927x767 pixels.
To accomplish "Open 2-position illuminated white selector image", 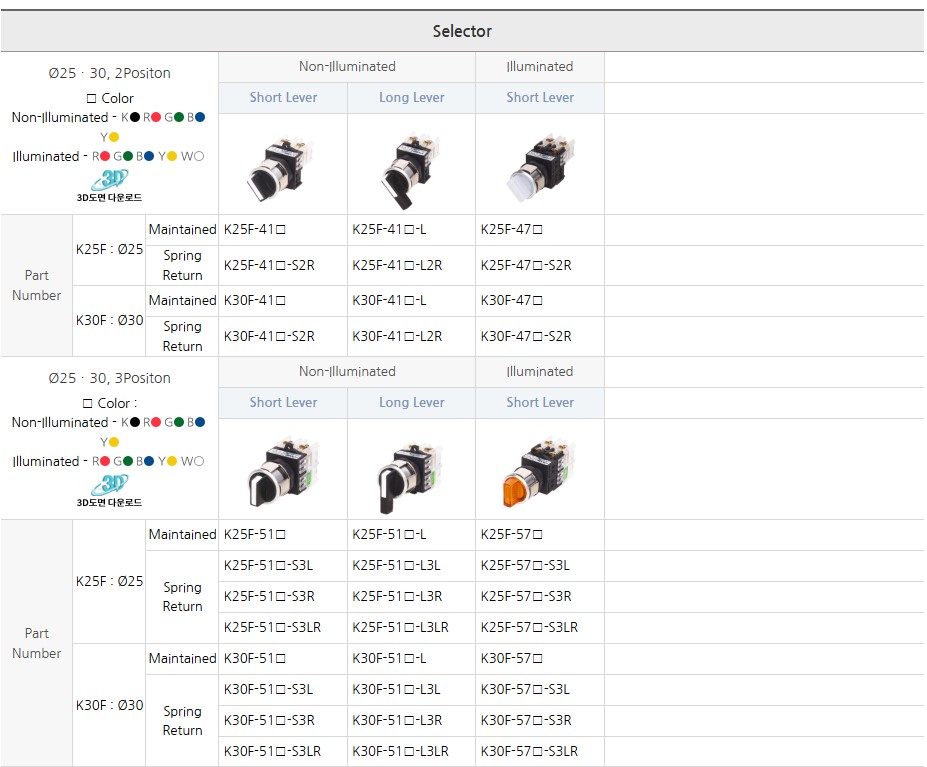I will click(539, 166).
